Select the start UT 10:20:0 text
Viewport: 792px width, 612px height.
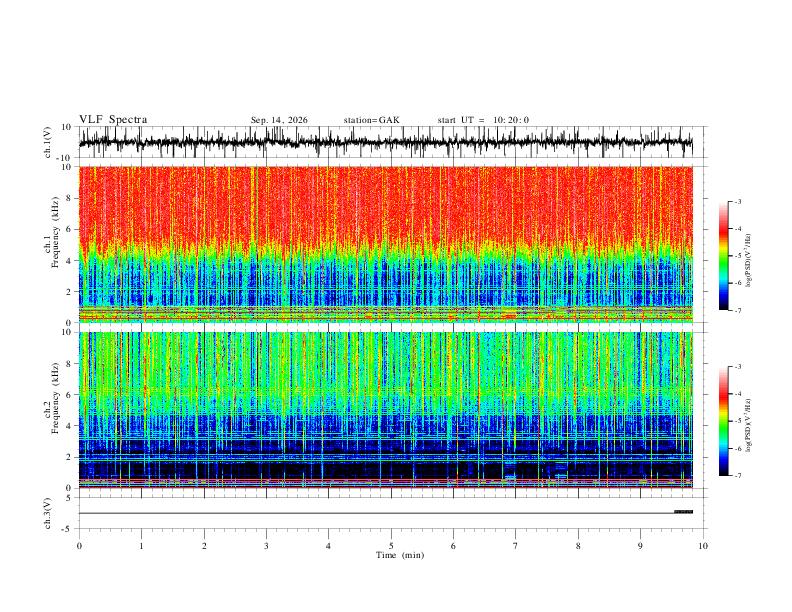click(x=483, y=120)
